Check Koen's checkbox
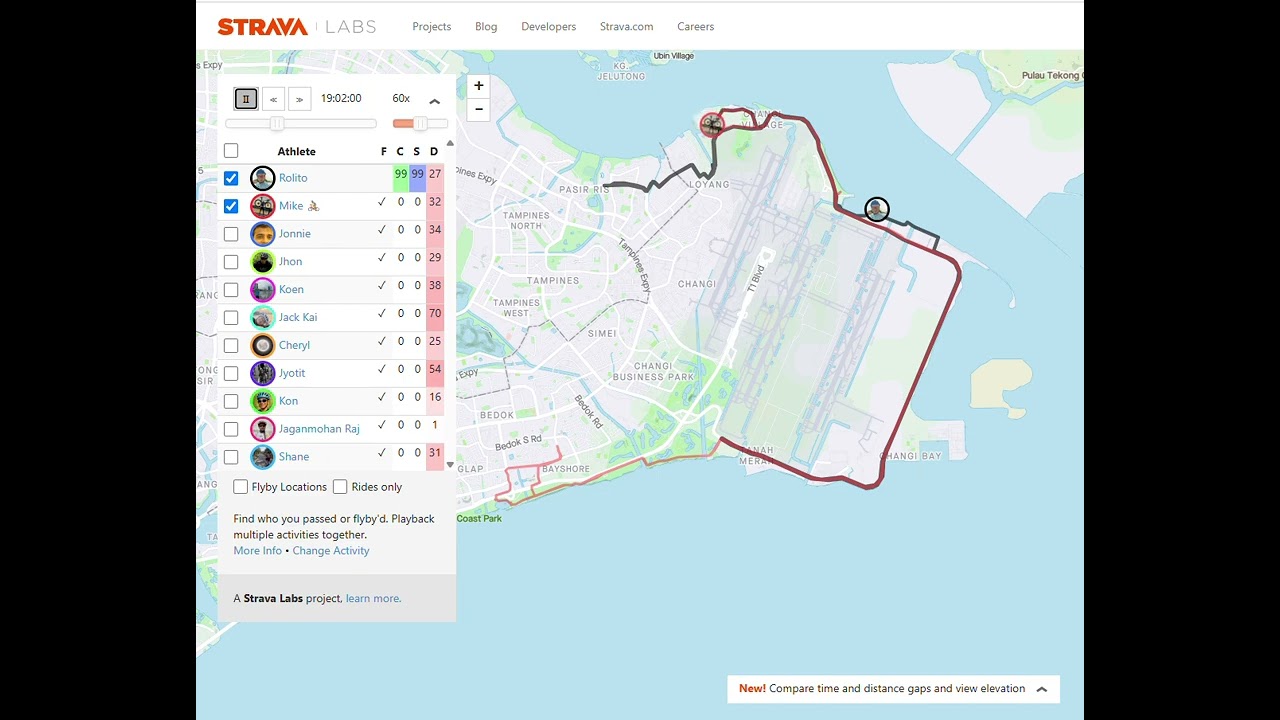Screen dimensions: 1280x720 231,290
